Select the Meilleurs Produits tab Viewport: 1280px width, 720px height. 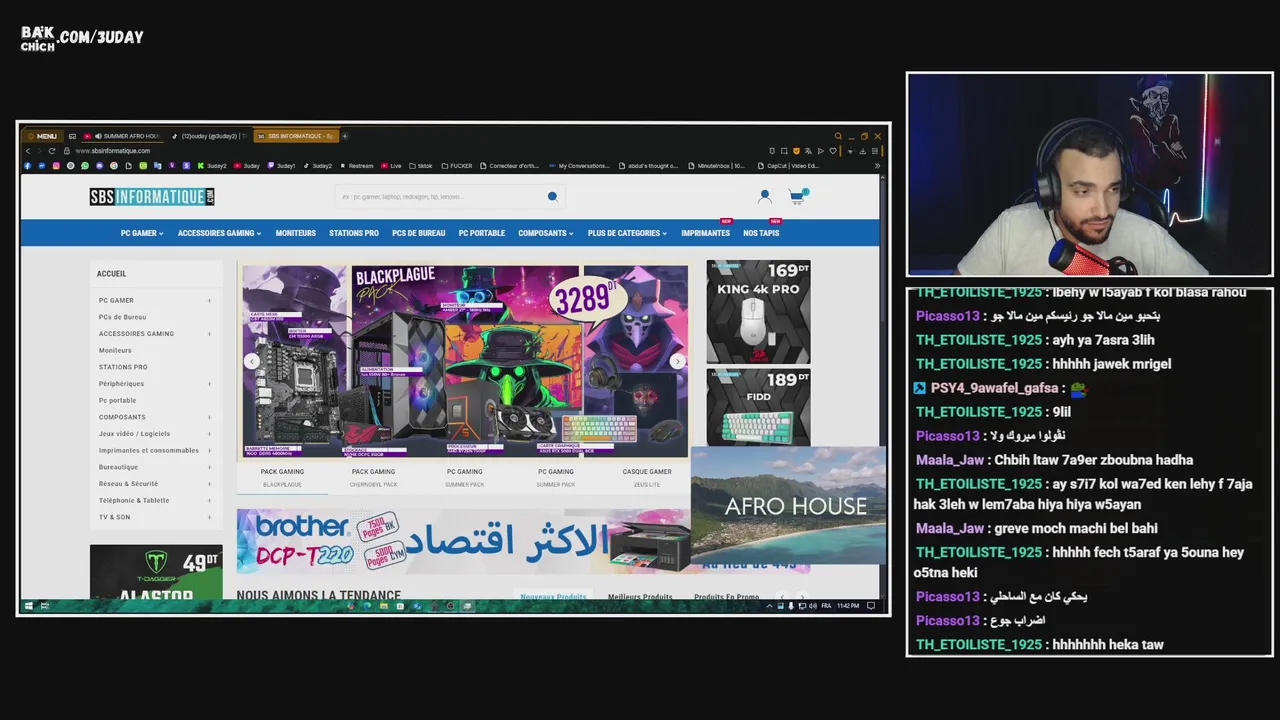(640, 597)
